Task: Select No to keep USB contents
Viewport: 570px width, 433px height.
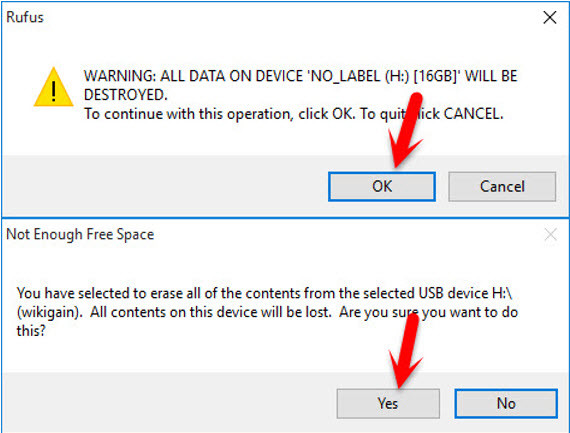Action: click(506, 404)
